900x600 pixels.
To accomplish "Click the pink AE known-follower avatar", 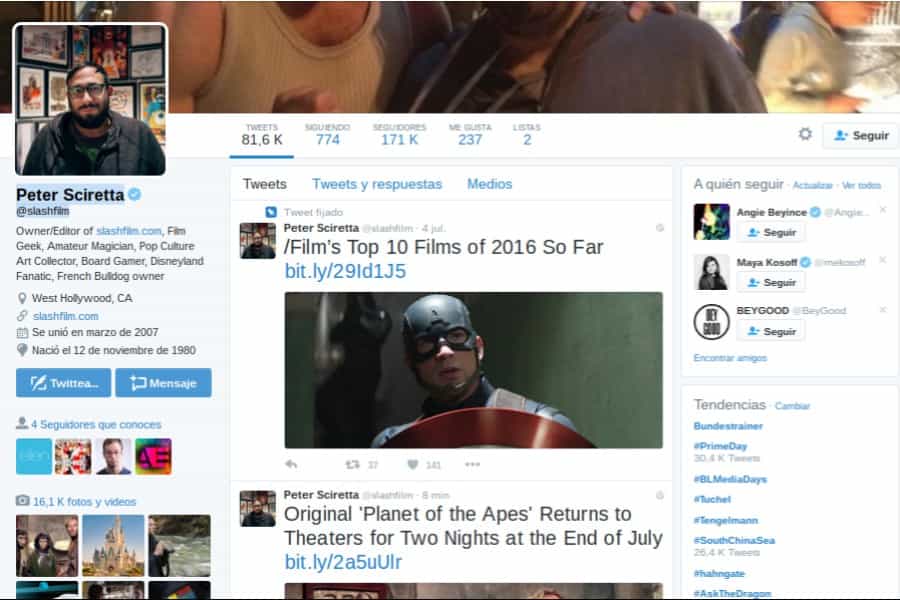I will tap(153, 456).
